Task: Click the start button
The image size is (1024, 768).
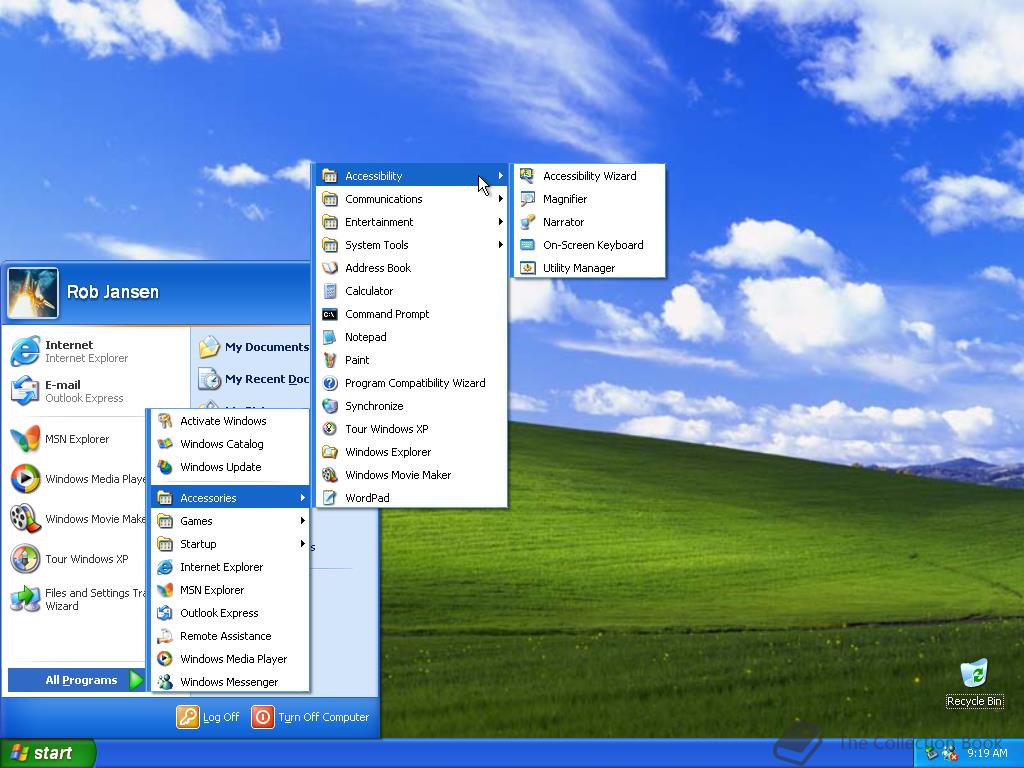Action: click(x=47, y=753)
